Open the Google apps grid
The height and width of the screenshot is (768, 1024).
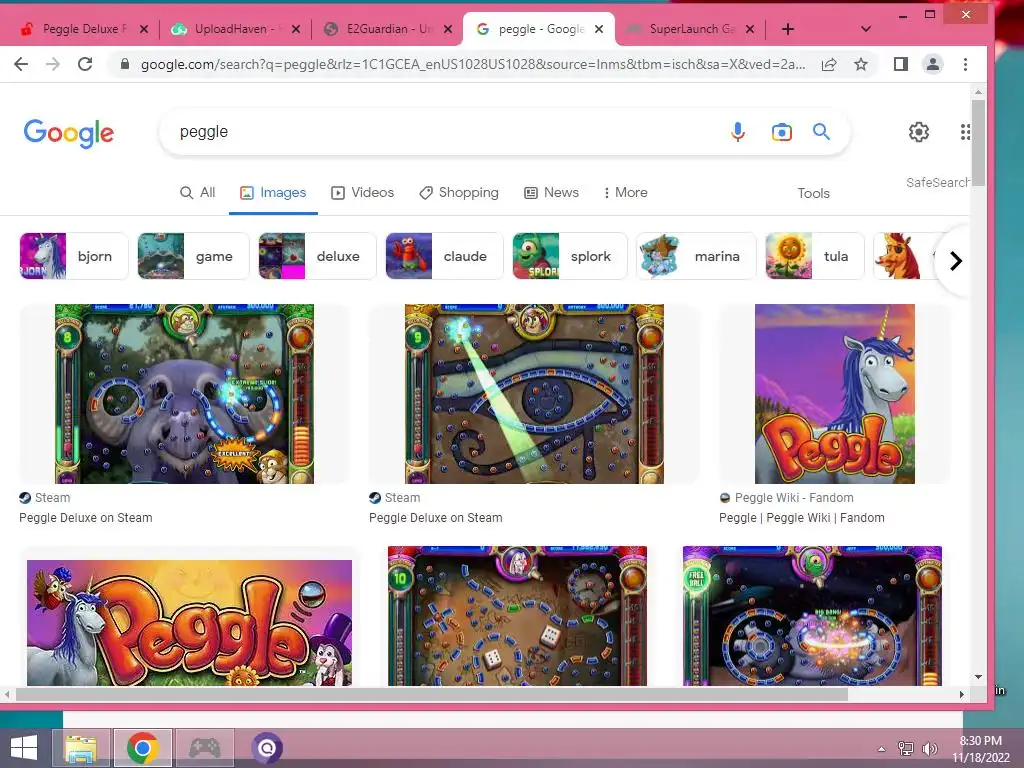[x=965, y=132]
